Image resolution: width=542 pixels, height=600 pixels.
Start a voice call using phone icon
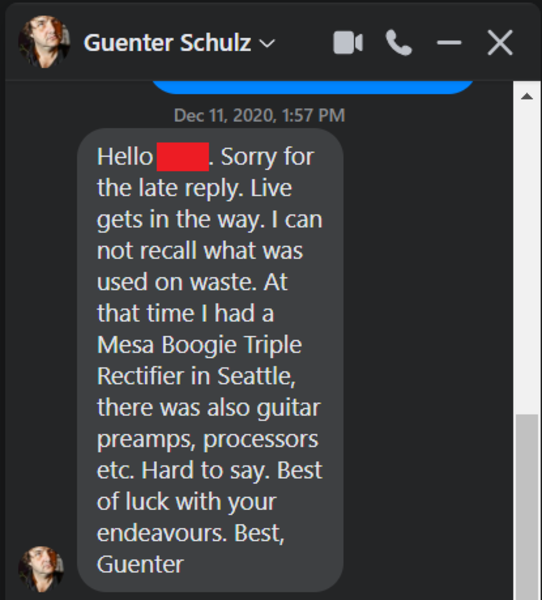tap(398, 43)
